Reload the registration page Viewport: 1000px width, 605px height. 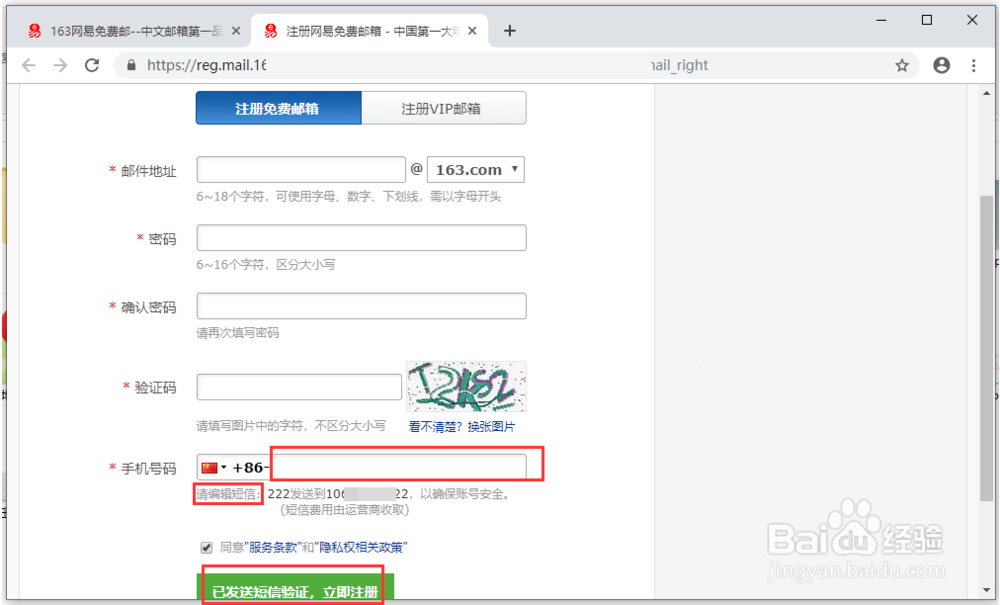[92, 65]
